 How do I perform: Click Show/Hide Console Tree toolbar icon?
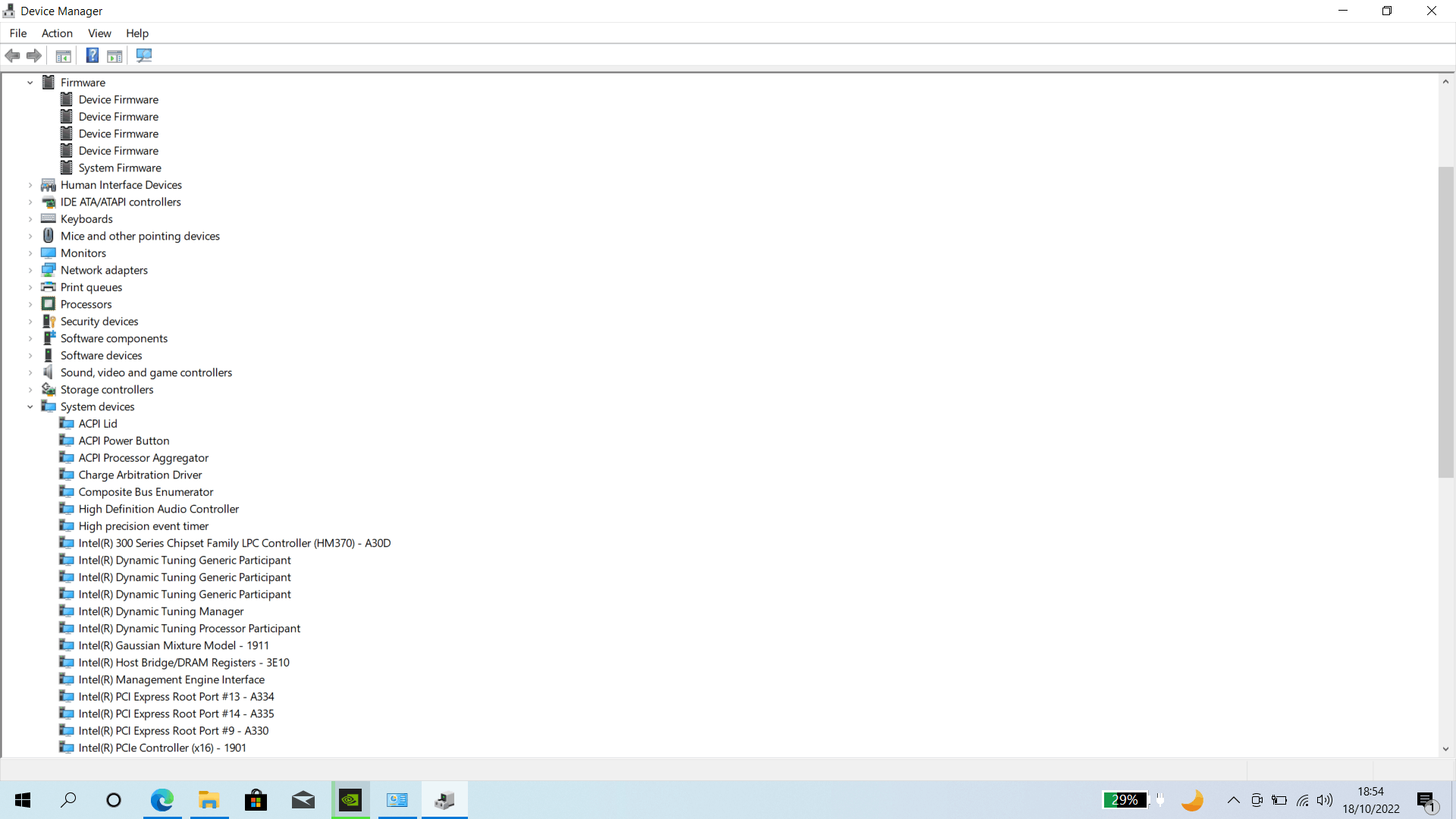coord(64,55)
